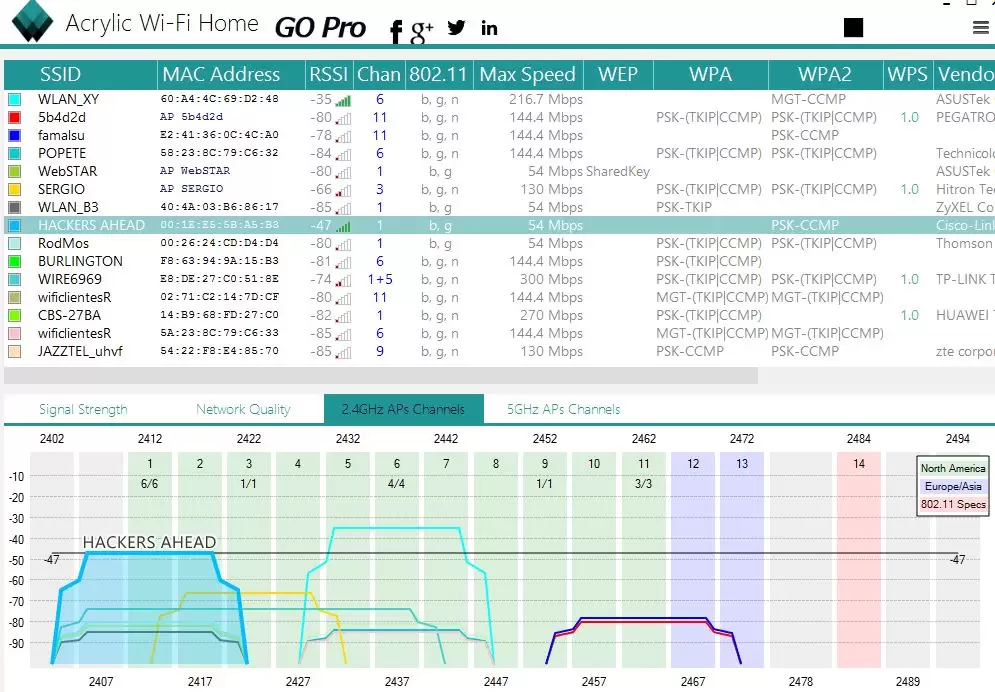Screen dimensions: 995x692
Task: Sort by the SSID column header
Action: coord(81,74)
